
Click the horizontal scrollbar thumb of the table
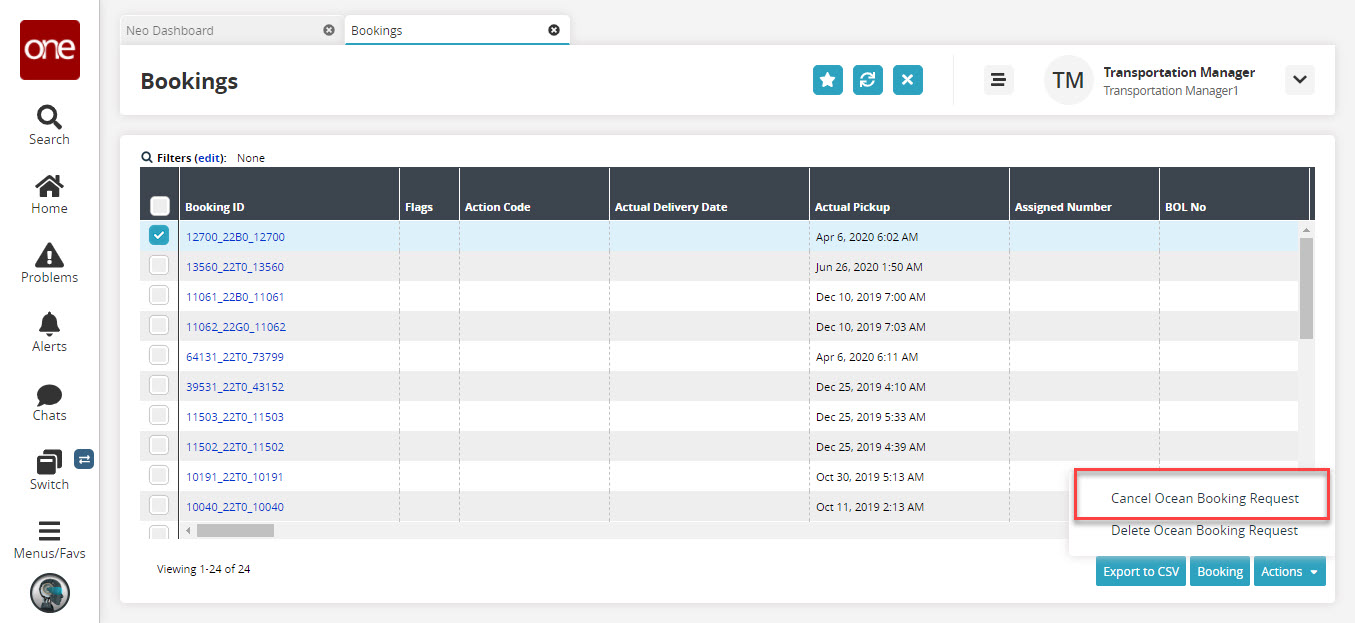[x=235, y=530]
